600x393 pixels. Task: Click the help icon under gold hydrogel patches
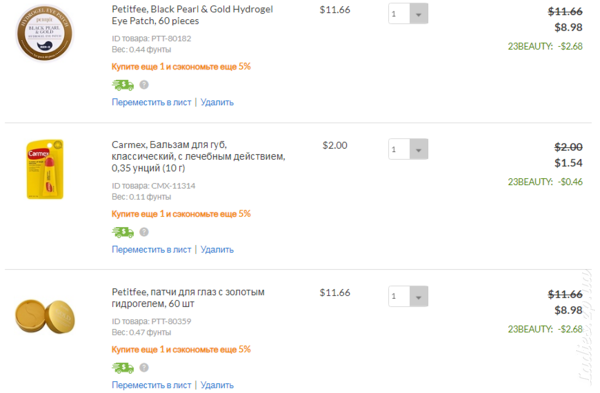click(x=144, y=368)
